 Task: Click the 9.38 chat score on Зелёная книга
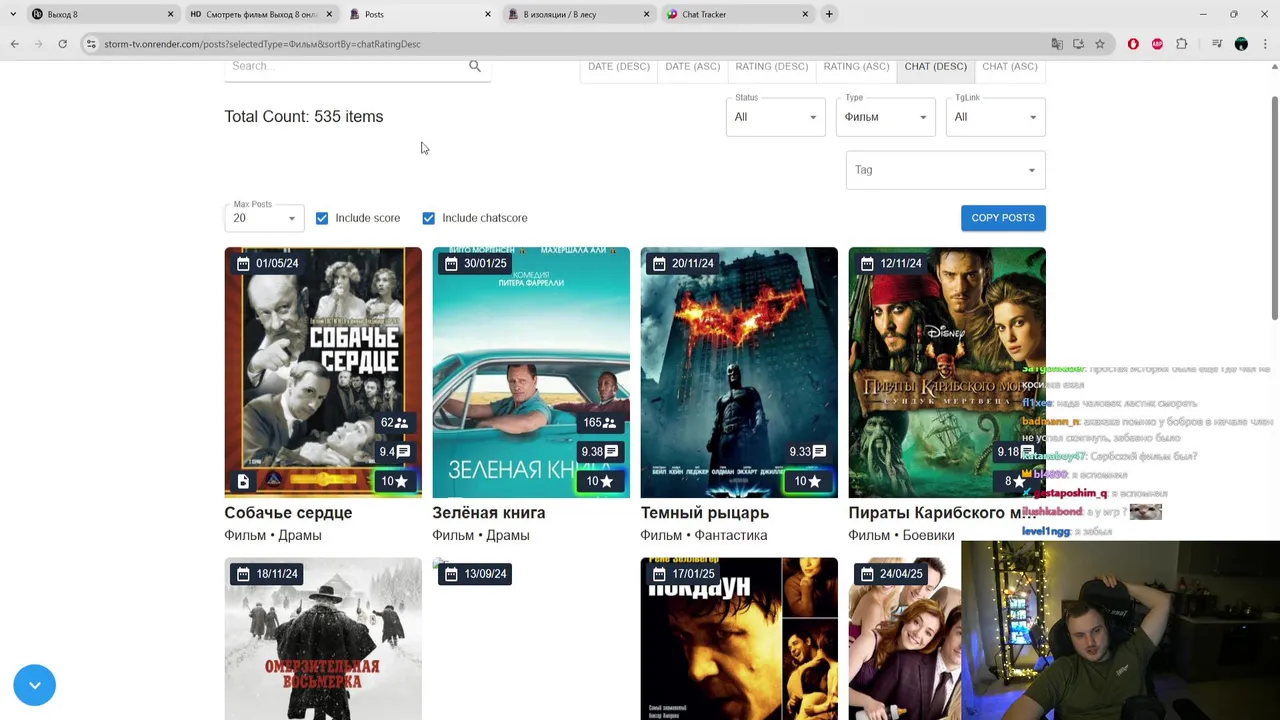[x=600, y=451]
